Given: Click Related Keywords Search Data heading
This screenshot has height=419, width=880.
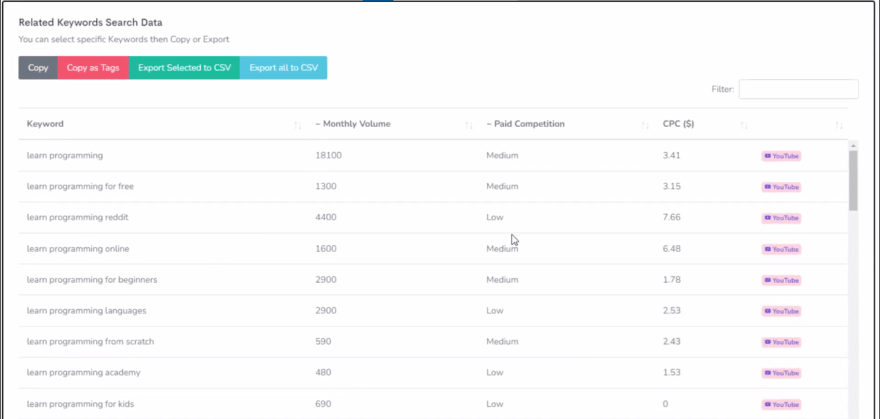Looking at the screenshot, I should [x=90, y=22].
